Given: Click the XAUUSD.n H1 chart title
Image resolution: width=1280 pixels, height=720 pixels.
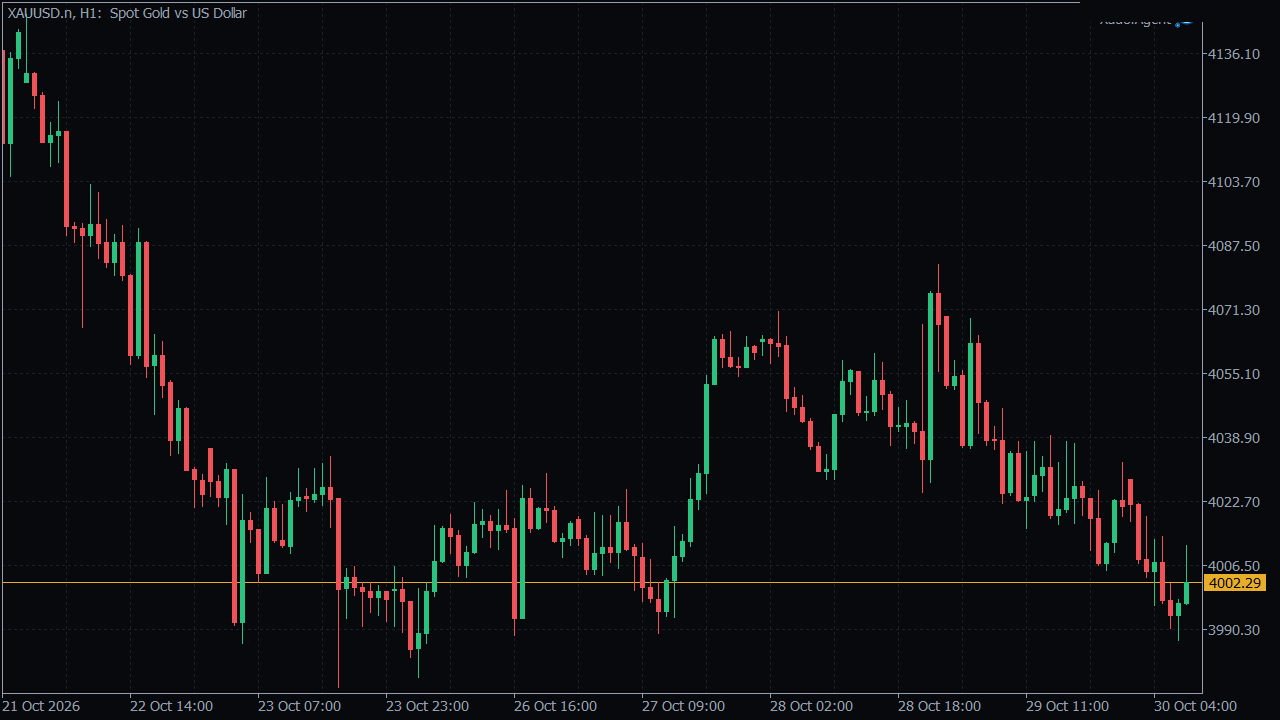Looking at the screenshot, I should click(x=127, y=13).
